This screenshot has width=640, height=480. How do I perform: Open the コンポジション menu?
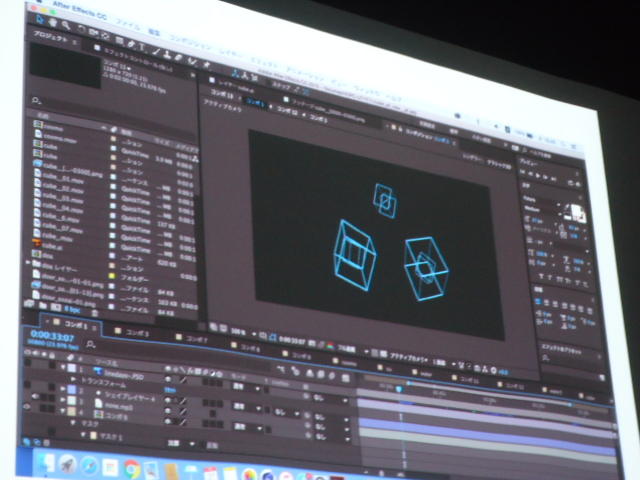[x=191, y=44]
